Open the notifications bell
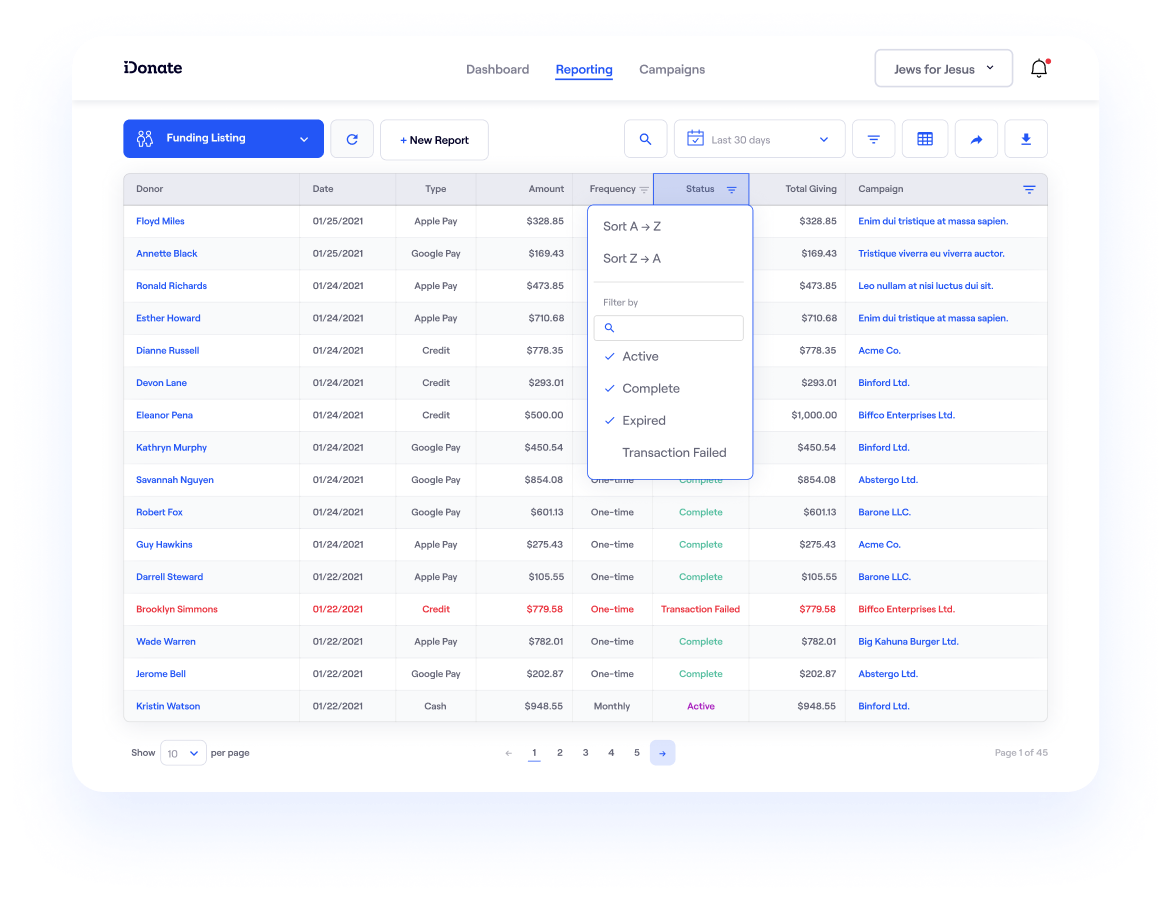Image resolution: width=1172 pixels, height=900 pixels. click(1039, 68)
